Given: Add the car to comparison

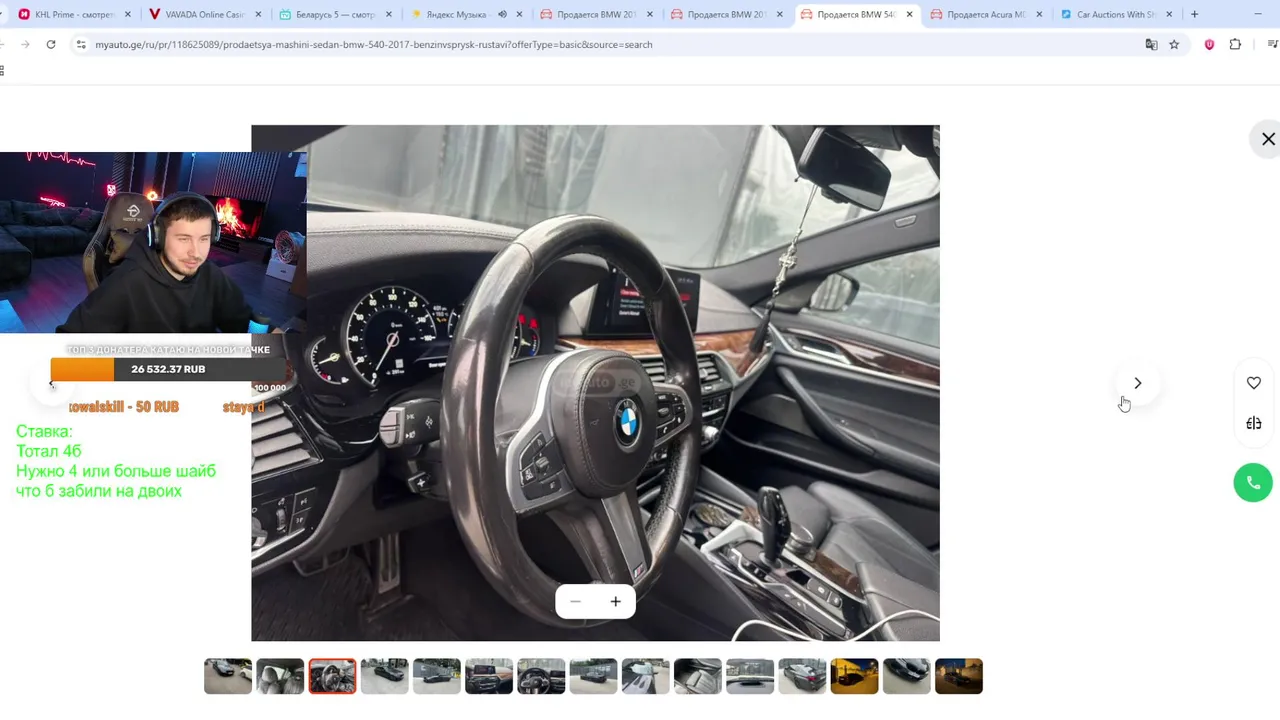Looking at the screenshot, I should tap(1253, 423).
